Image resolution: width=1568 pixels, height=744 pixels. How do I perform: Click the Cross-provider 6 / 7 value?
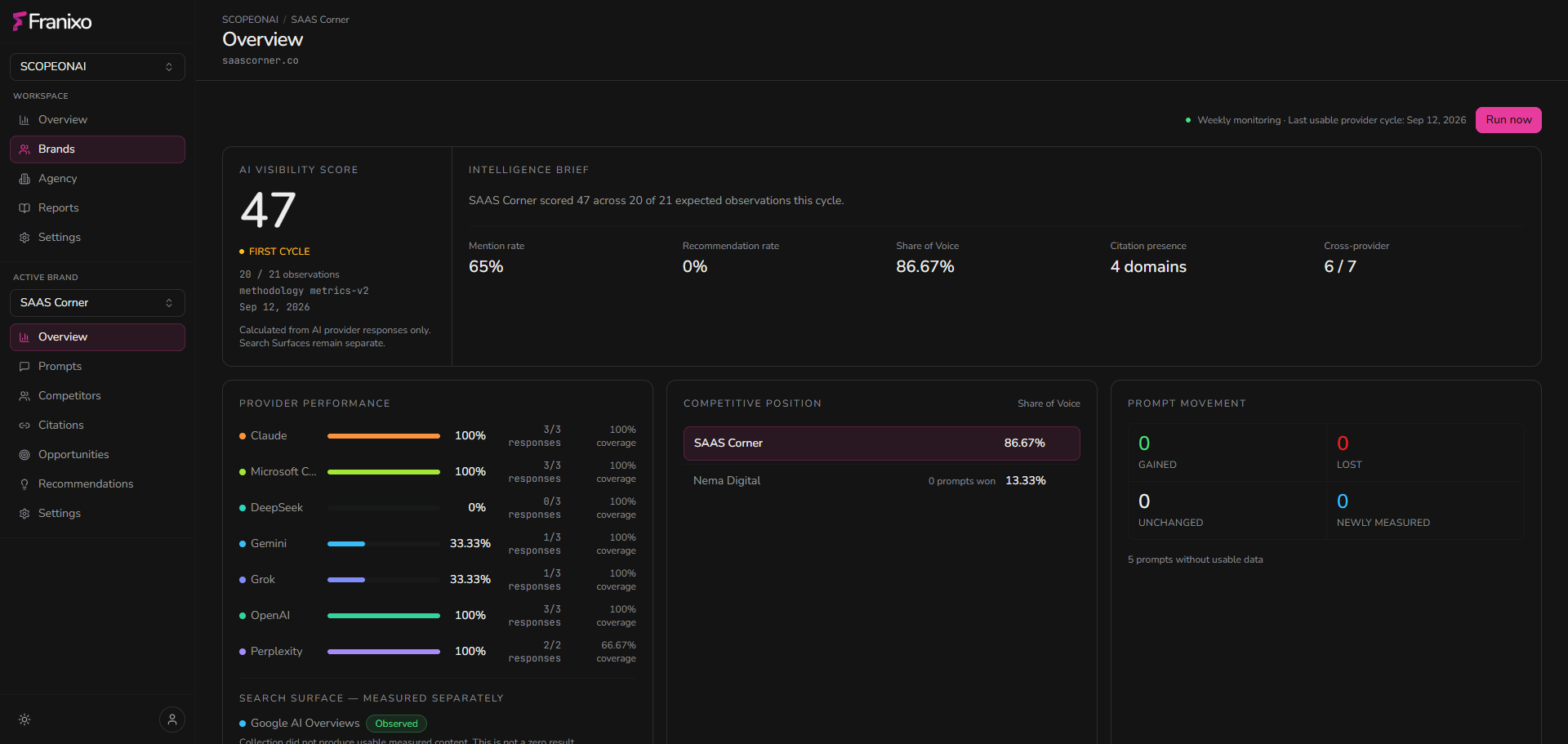1340,267
